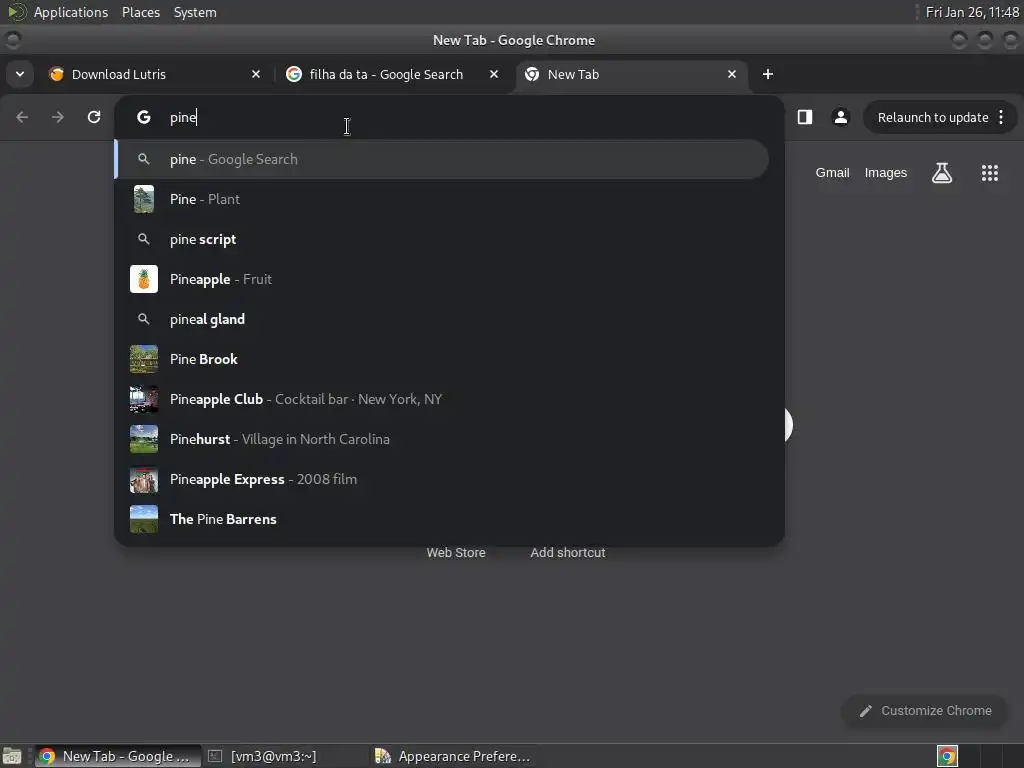Click the Add shortcut tile

[568, 552]
